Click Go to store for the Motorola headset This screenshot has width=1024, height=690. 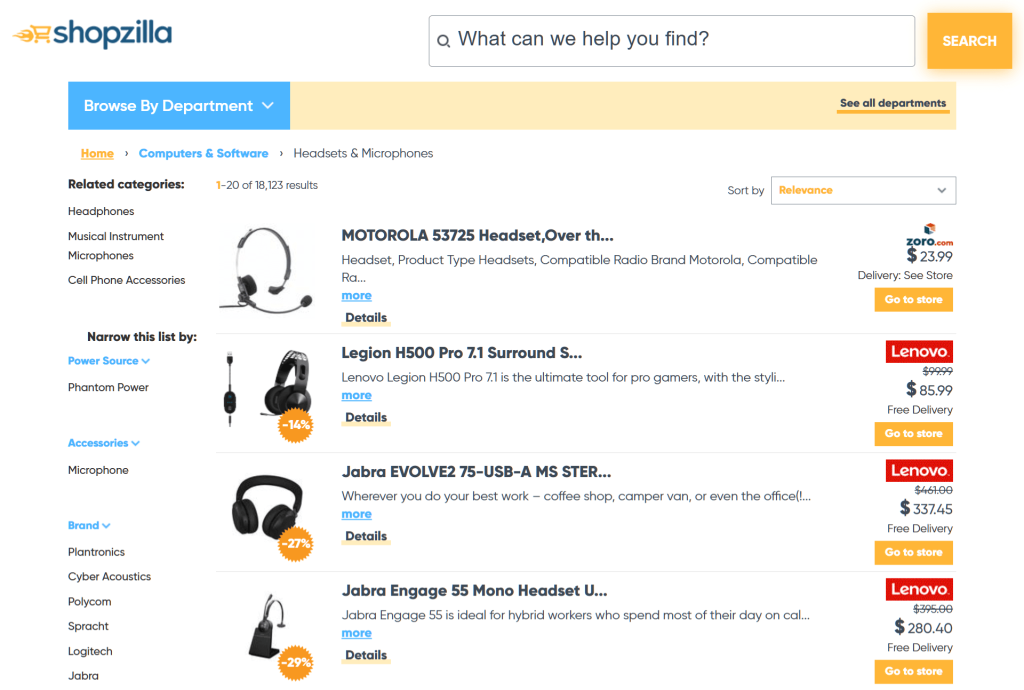coord(913,299)
